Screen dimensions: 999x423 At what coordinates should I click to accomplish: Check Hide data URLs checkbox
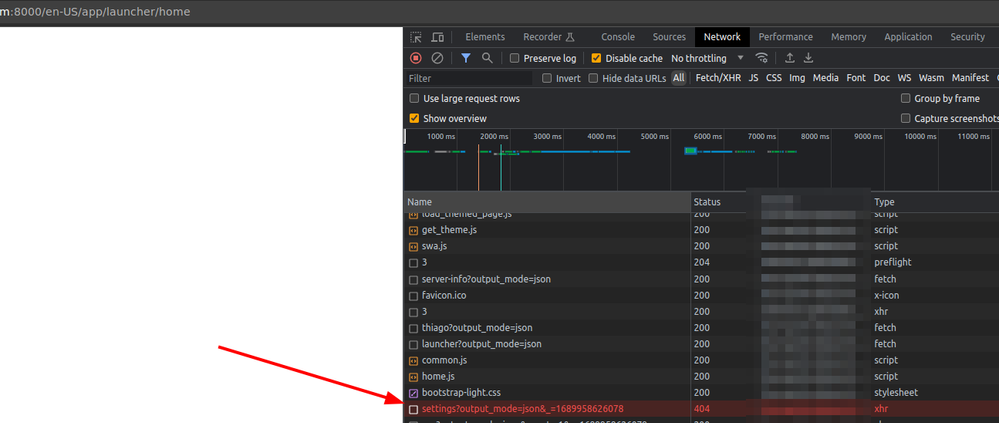pyautogui.click(x=593, y=78)
